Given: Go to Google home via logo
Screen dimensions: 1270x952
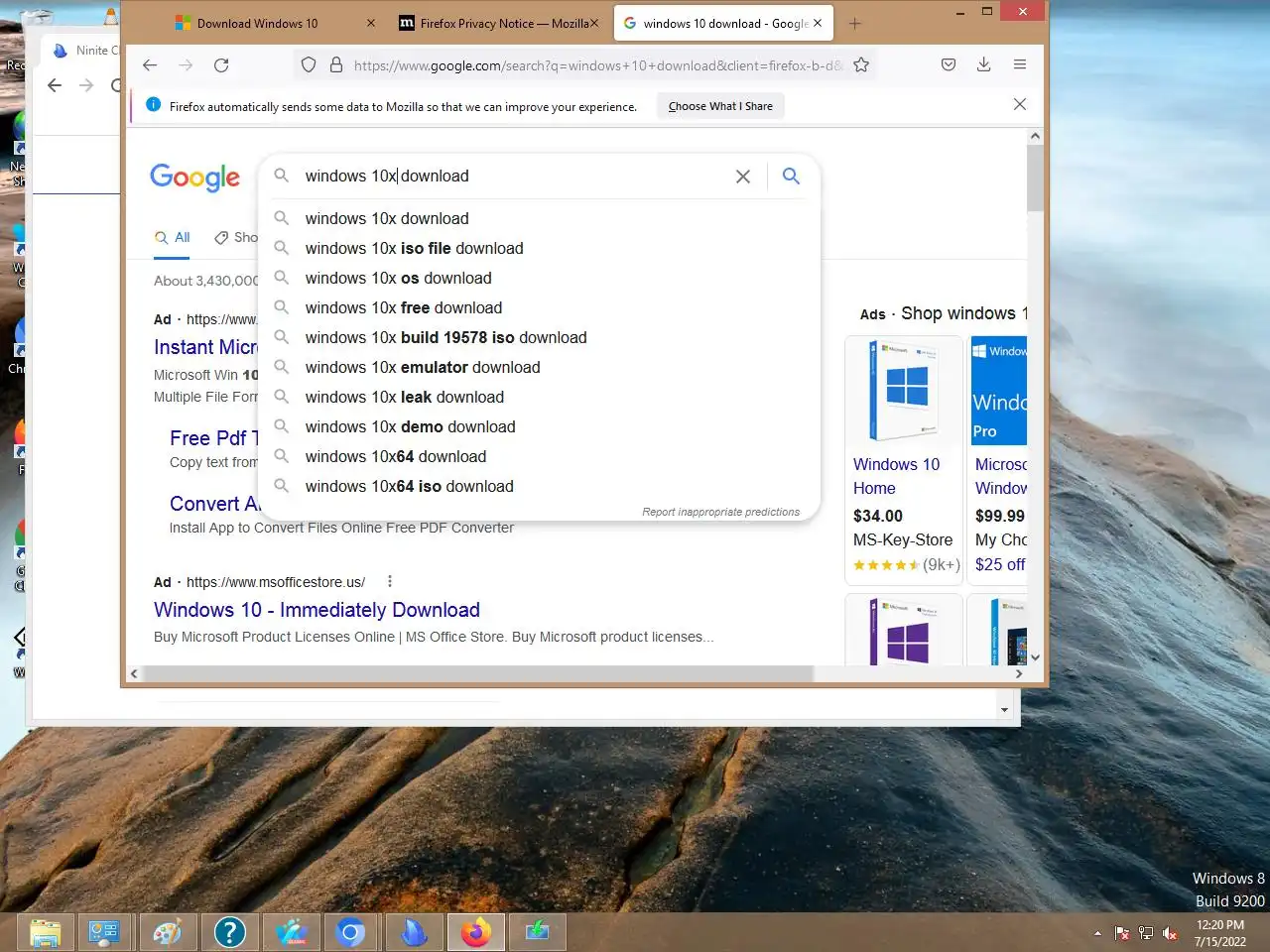Looking at the screenshot, I should coord(194,178).
